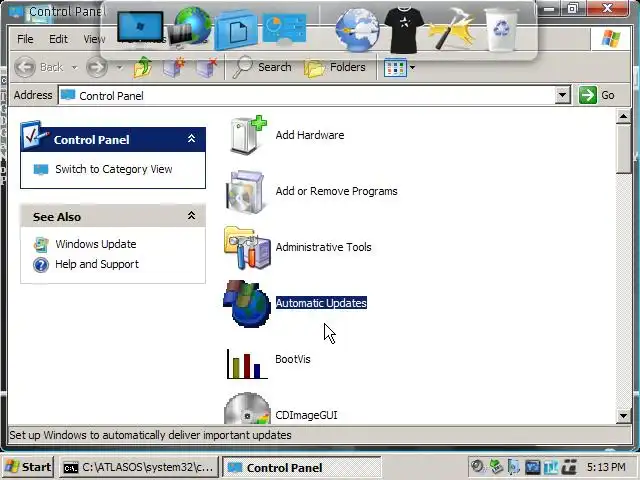The width and height of the screenshot is (640, 480).
Task: Click the blue documents folder dock icon
Action: click(x=236, y=29)
